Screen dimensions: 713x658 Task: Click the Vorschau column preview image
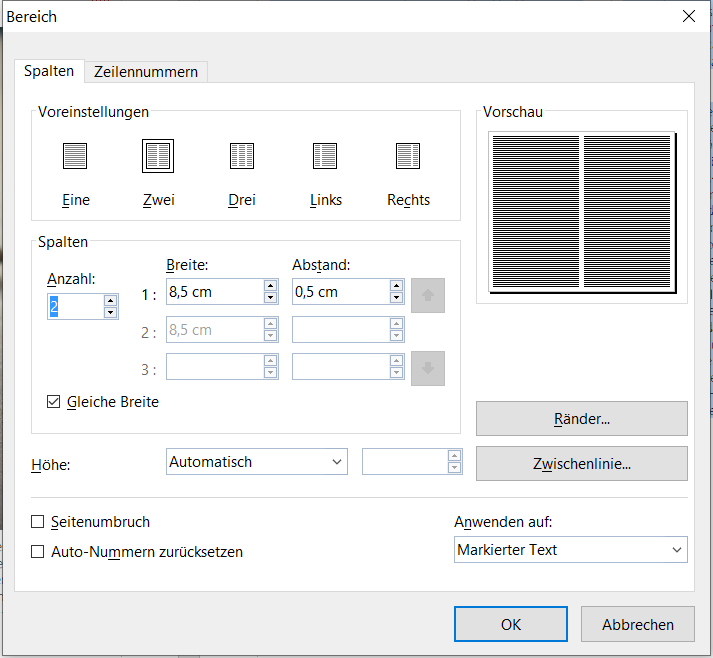582,212
